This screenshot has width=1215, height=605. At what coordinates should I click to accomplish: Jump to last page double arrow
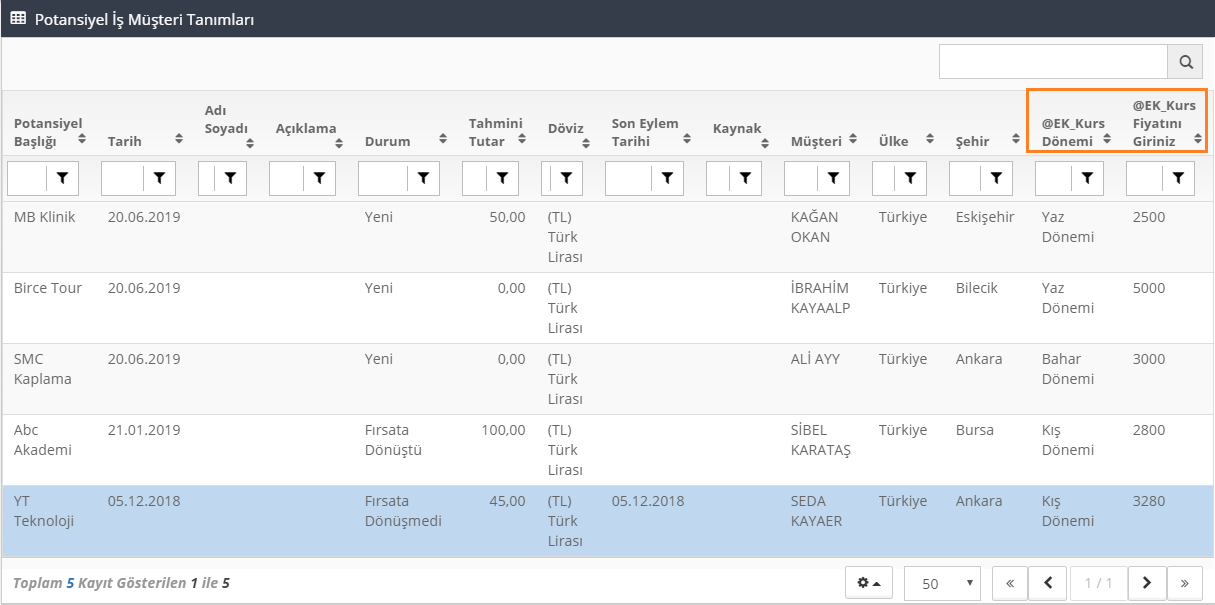pyautogui.click(x=1185, y=583)
